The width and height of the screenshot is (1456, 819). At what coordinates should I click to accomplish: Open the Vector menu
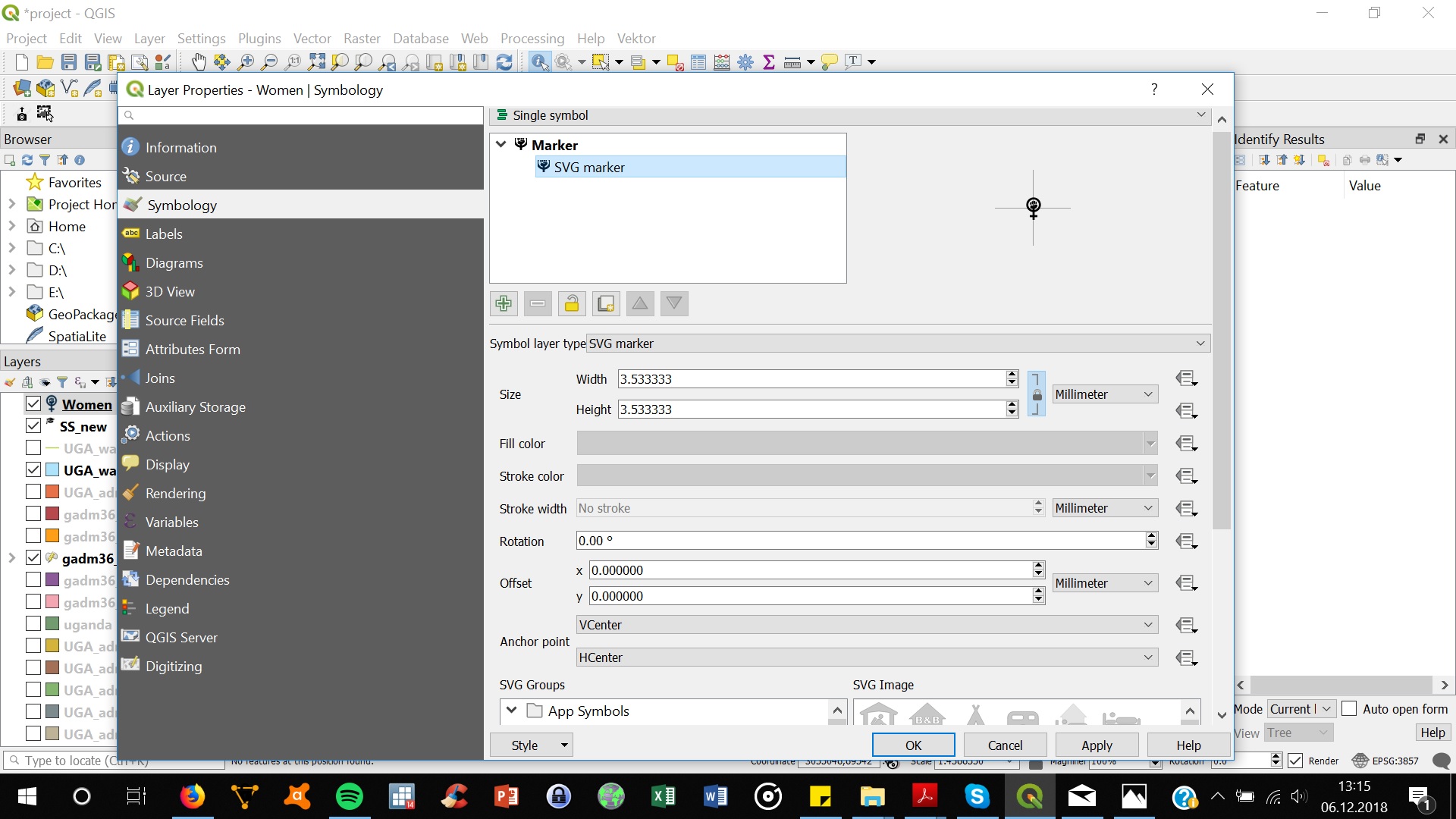[x=312, y=38]
